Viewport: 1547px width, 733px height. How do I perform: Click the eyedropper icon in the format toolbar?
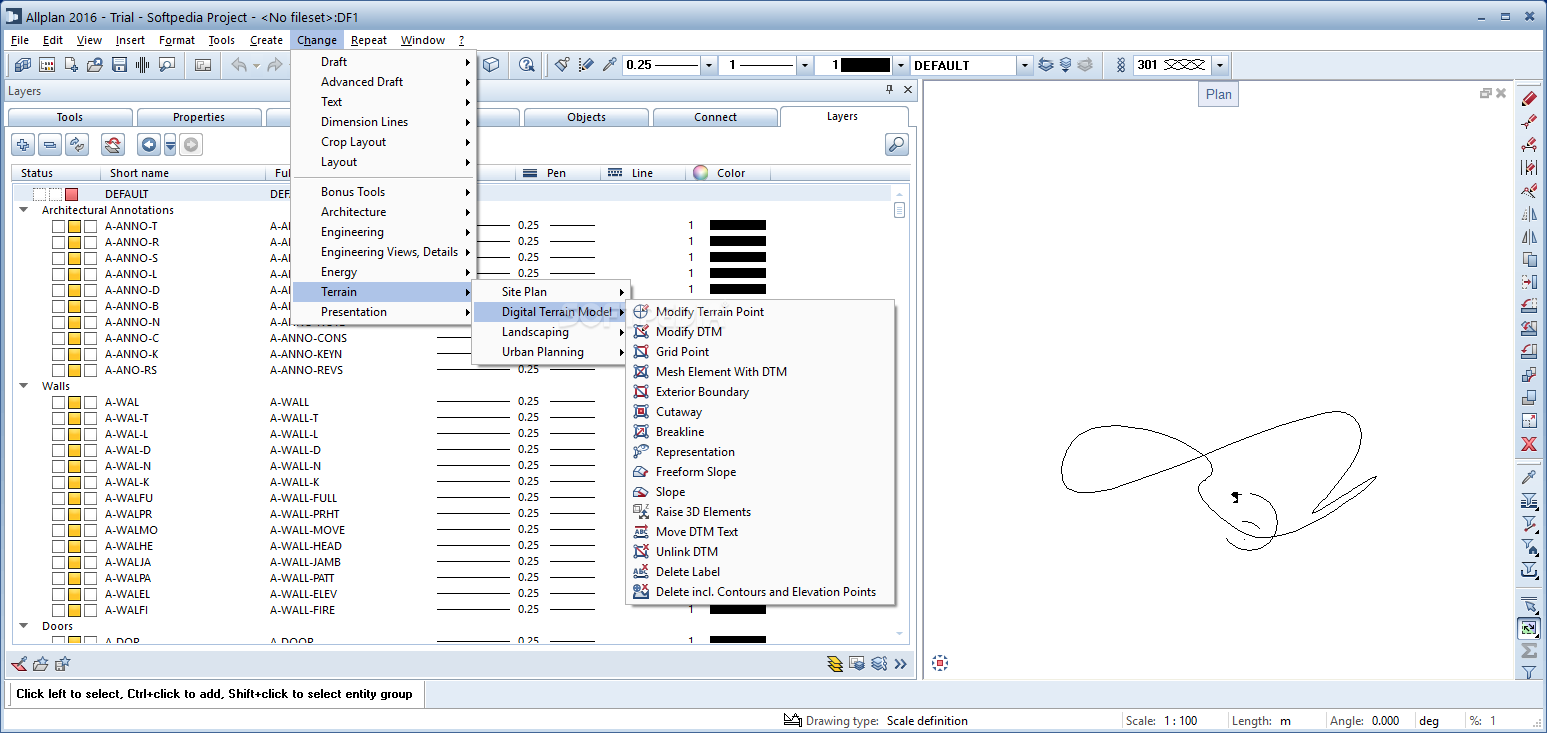coord(609,65)
